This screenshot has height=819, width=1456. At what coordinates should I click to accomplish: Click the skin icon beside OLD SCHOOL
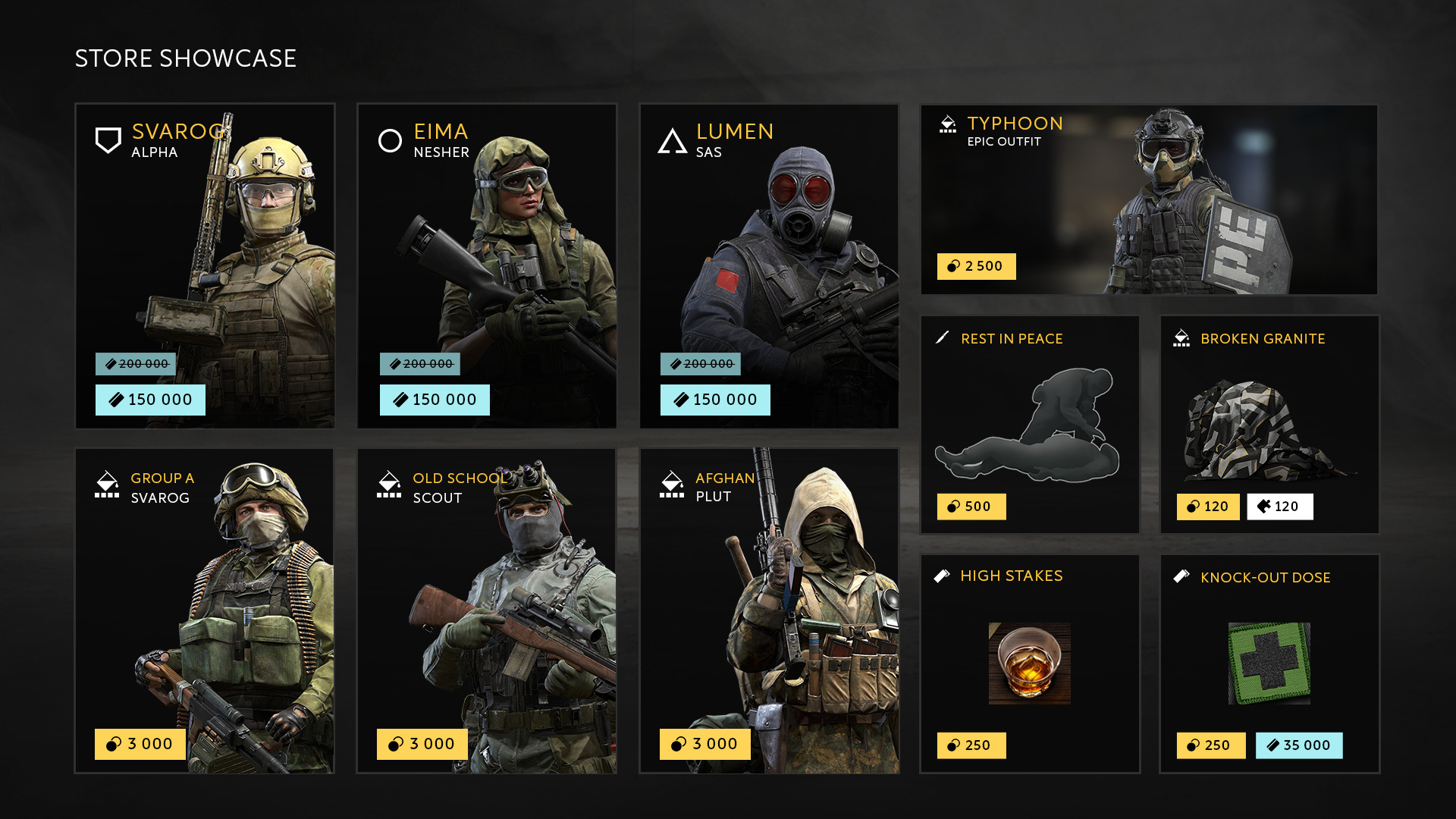click(x=389, y=485)
